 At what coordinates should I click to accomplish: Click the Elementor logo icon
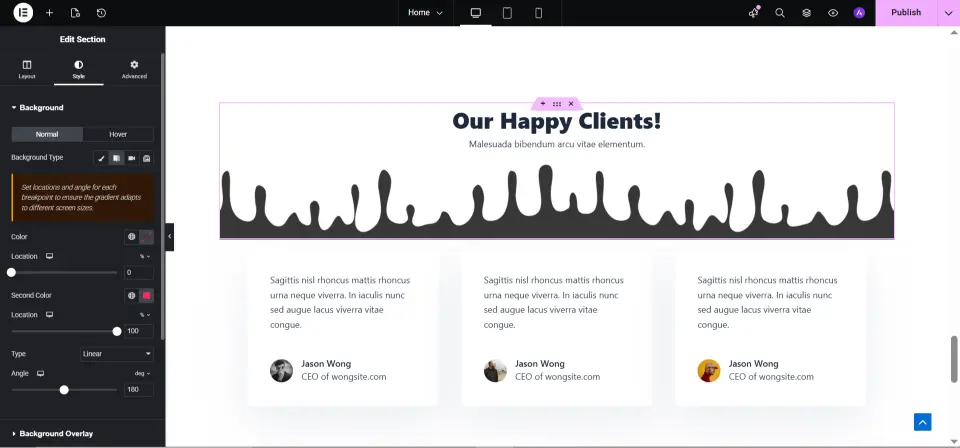pos(23,12)
